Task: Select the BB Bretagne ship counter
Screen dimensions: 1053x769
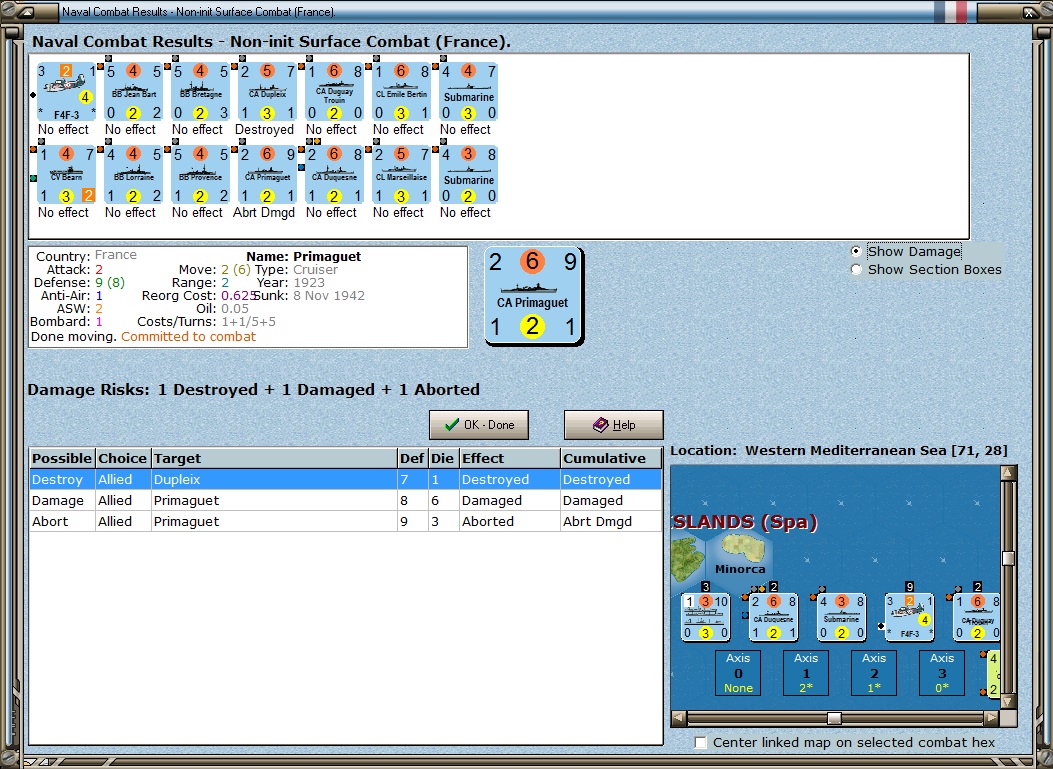Action: pyautogui.click(x=200, y=91)
